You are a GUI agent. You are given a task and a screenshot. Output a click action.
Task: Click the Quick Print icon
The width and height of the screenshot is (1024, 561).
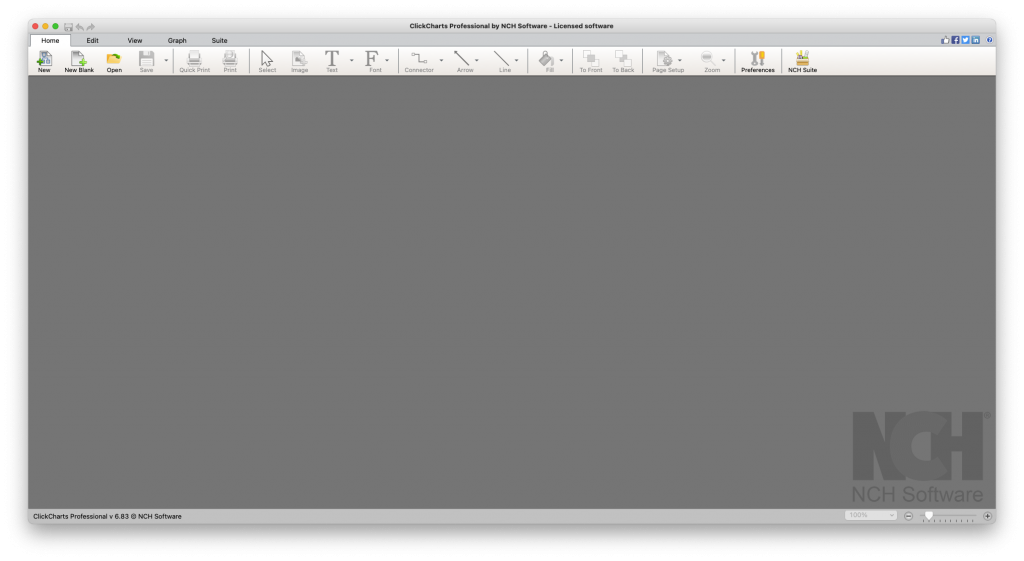195,61
